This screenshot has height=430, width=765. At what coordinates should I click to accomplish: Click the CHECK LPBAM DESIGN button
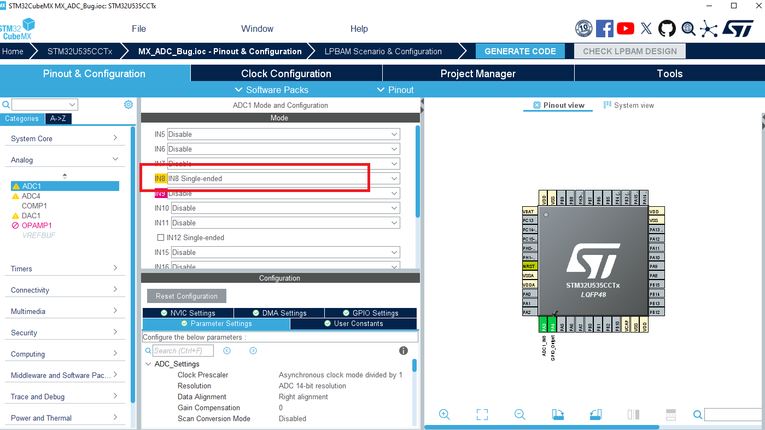coord(630,51)
